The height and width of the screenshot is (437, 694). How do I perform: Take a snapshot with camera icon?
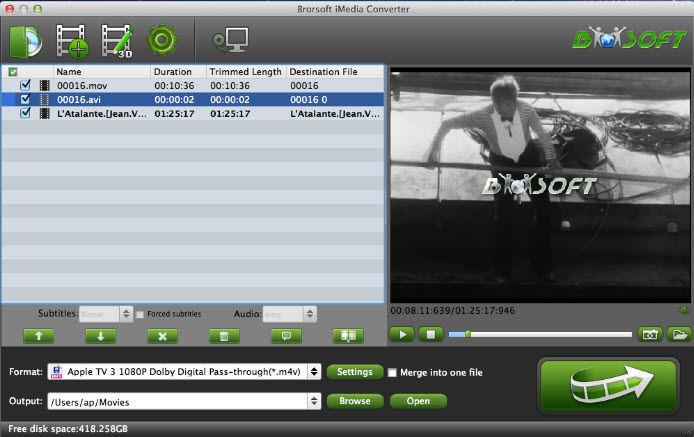coord(650,335)
